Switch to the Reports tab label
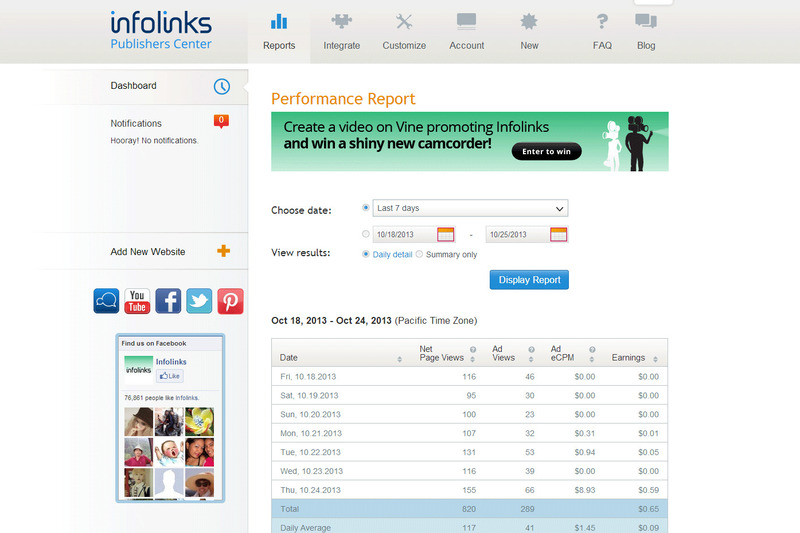The width and height of the screenshot is (800, 533). pyautogui.click(x=279, y=45)
